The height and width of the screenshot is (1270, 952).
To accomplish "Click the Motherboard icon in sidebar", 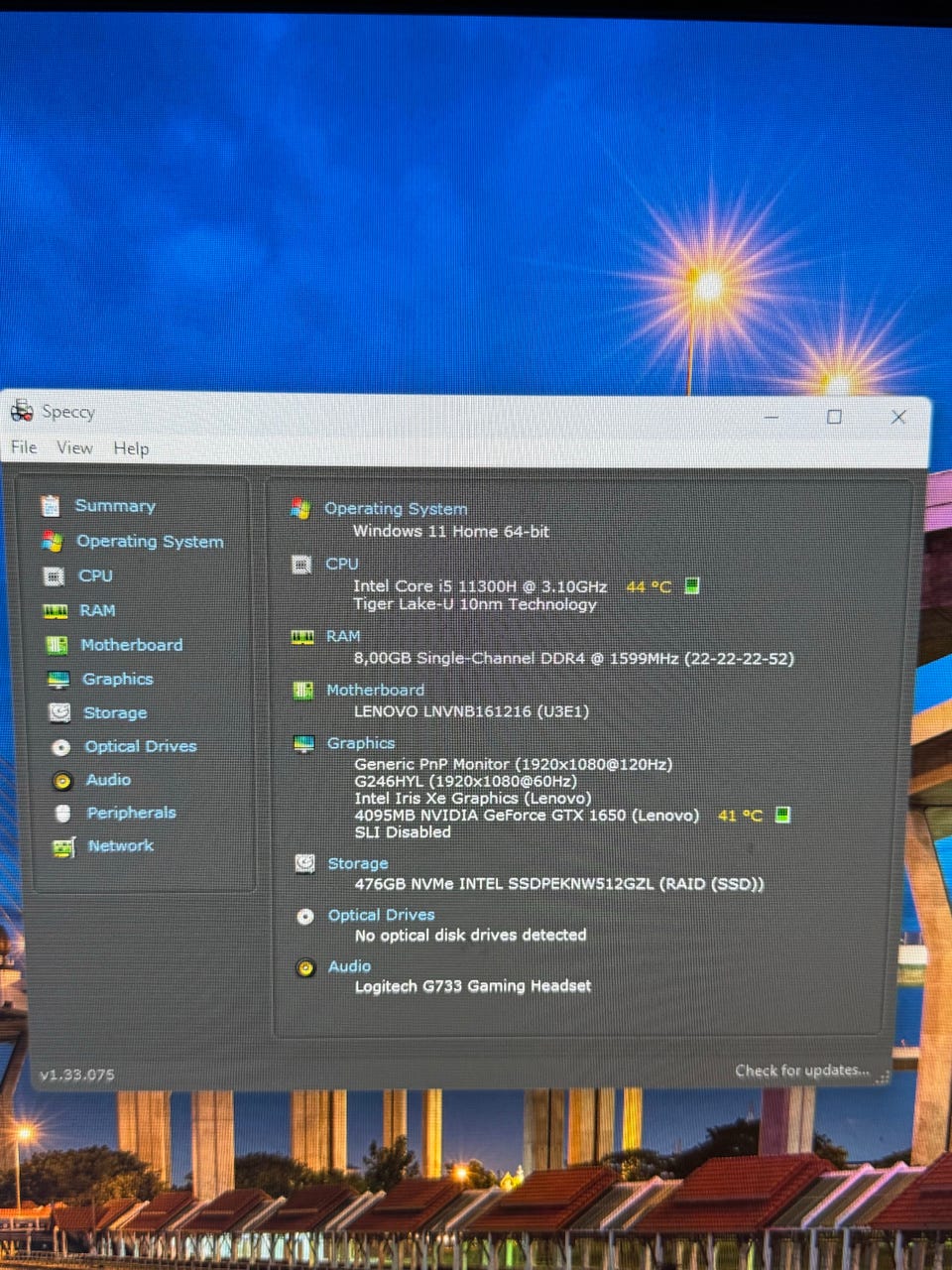I will pos(57,645).
